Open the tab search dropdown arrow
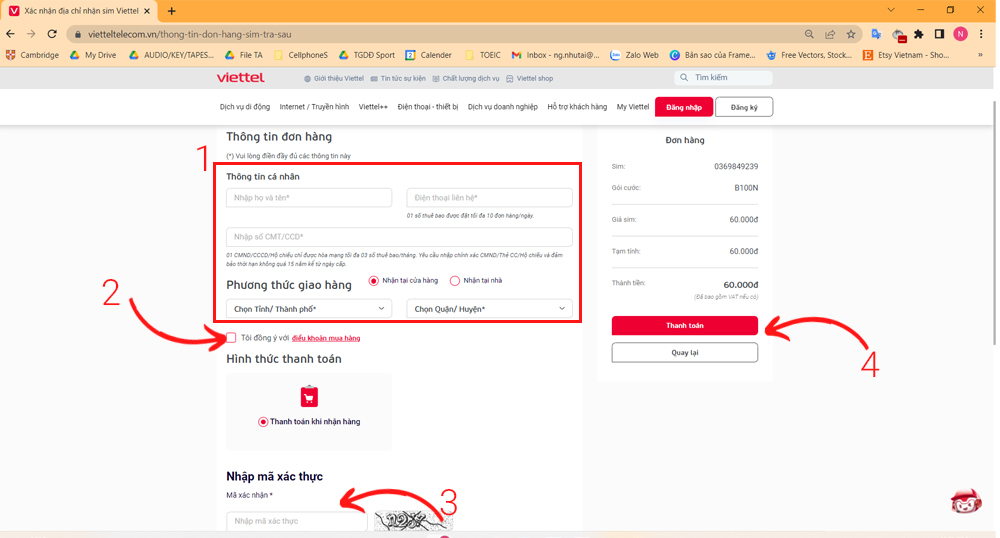 [x=891, y=10]
